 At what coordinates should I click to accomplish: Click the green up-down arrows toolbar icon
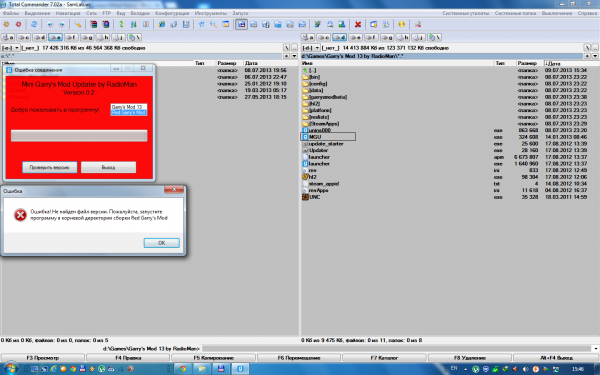(x=121, y=24)
